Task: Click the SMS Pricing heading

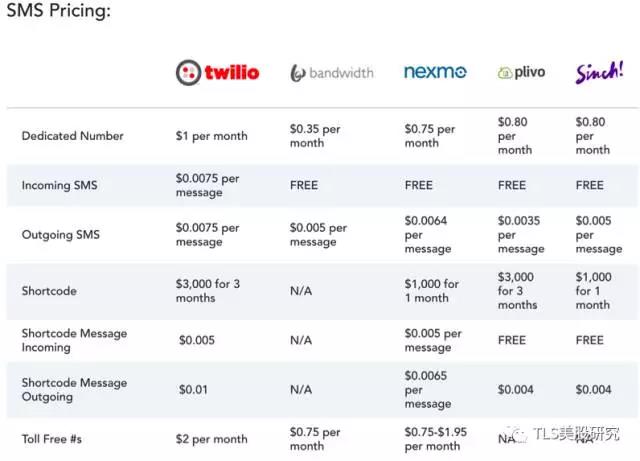Action: [58, 12]
